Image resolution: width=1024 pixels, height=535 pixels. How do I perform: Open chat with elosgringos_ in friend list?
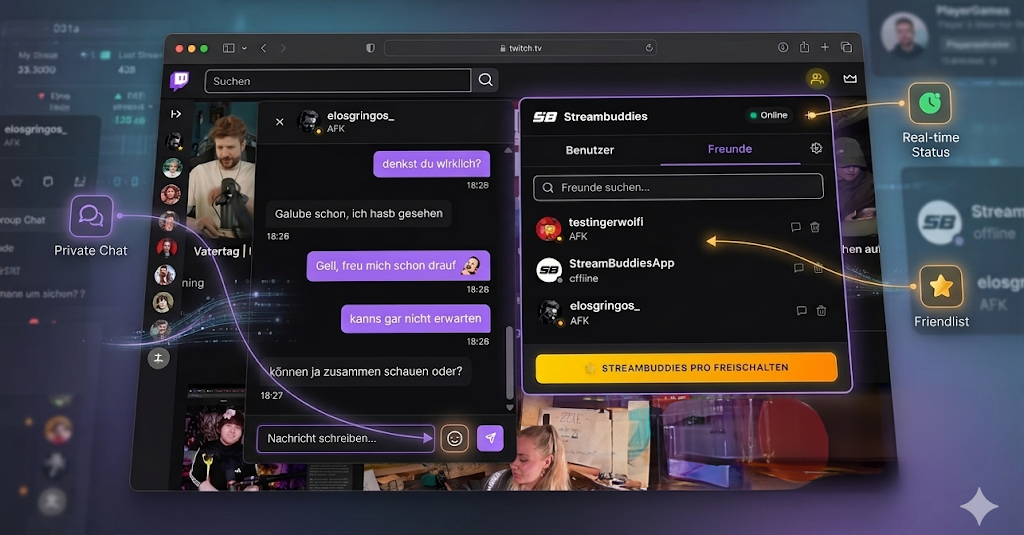tap(801, 311)
